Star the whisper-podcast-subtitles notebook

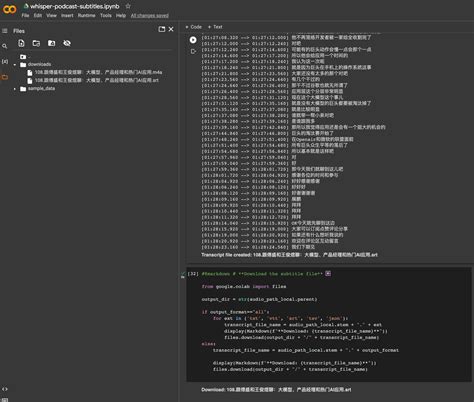128,6
